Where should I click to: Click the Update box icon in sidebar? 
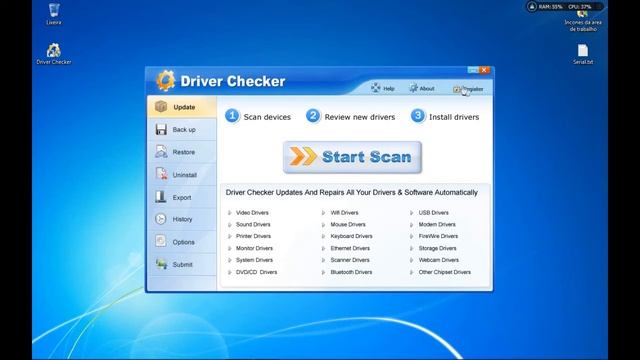coord(161,107)
